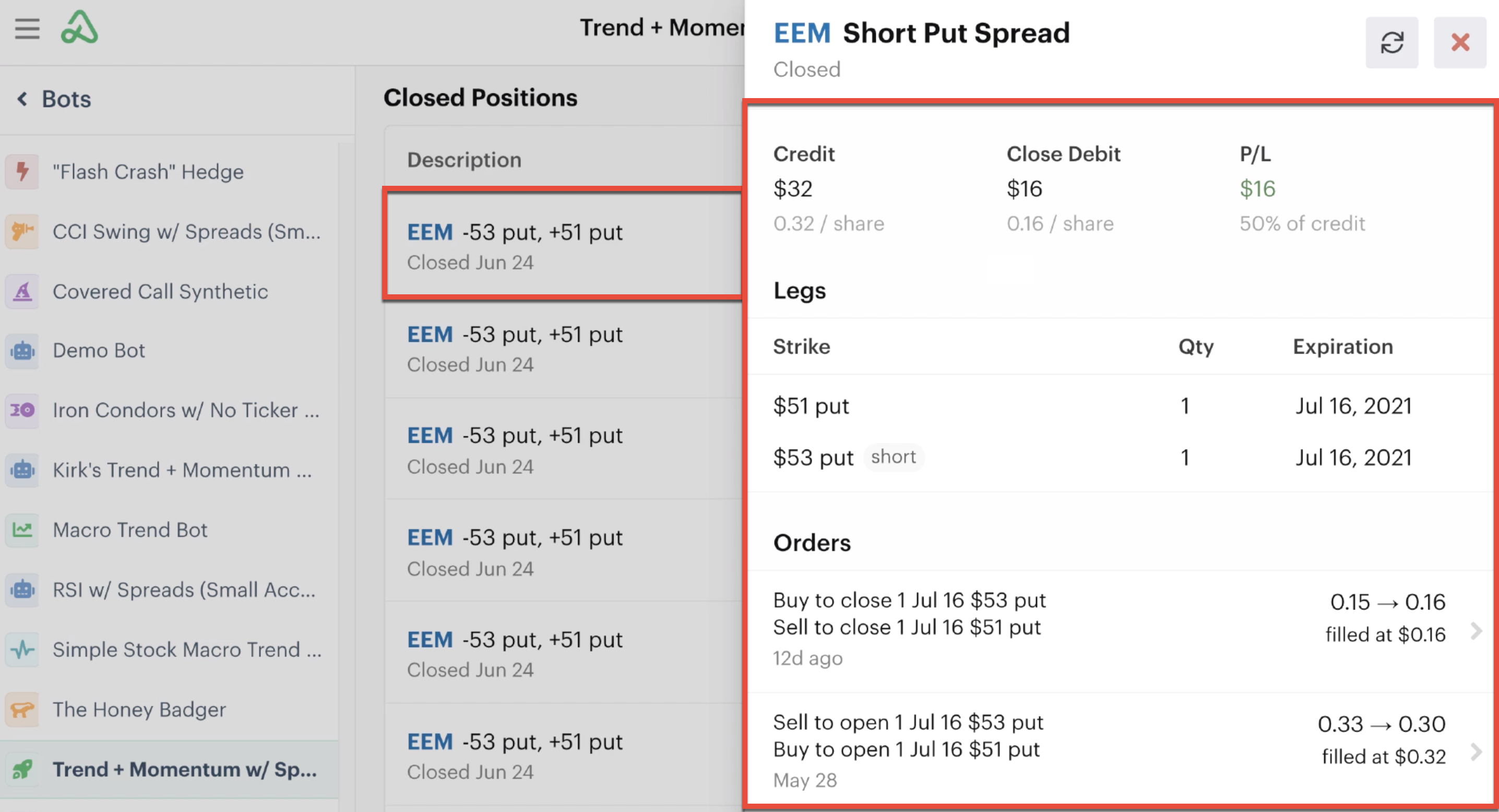Click the green Option Alpha logo
Image resolution: width=1499 pixels, height=812 pixels.
point(80,27)
